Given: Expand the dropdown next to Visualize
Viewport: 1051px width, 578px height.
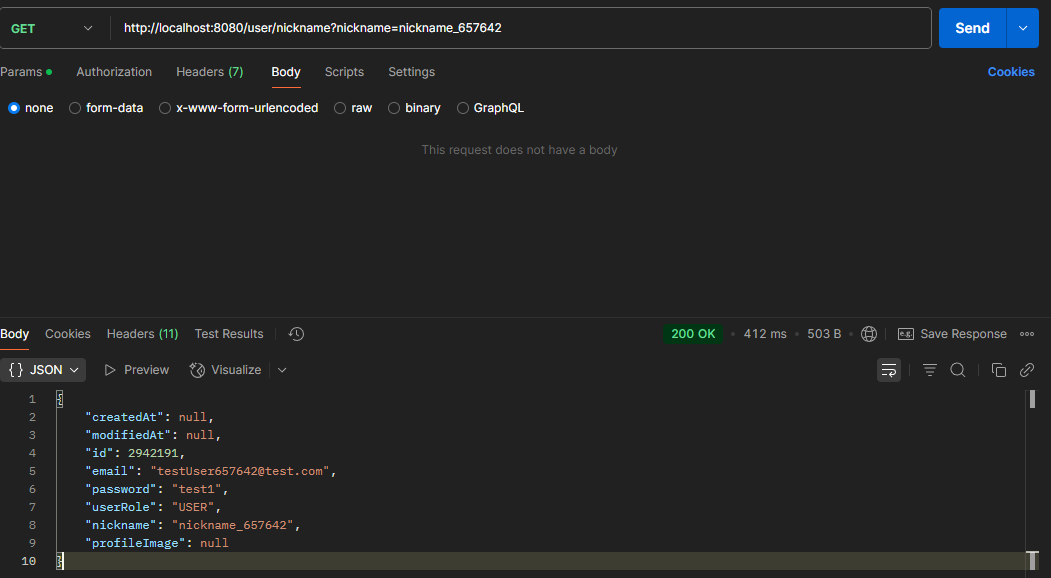Looking at the screenshot, I should point(282,370).
